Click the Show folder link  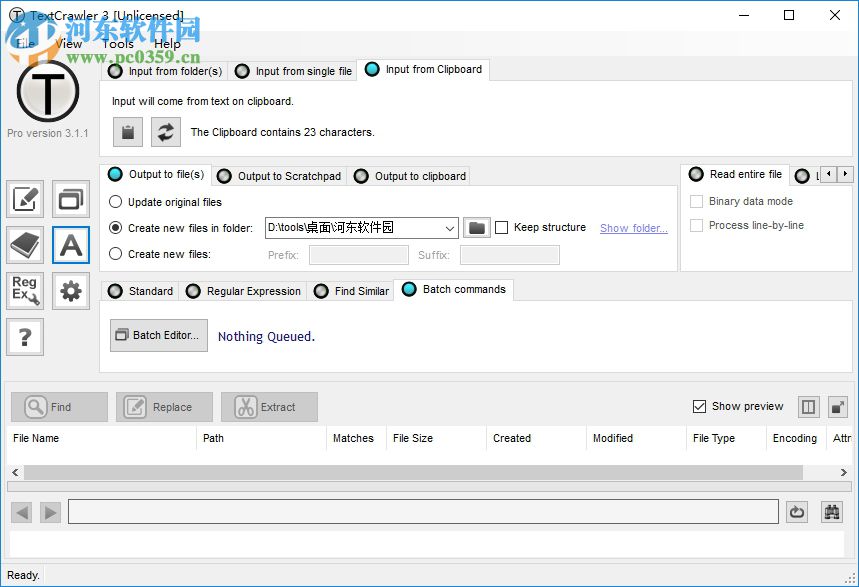pos(633,228)
